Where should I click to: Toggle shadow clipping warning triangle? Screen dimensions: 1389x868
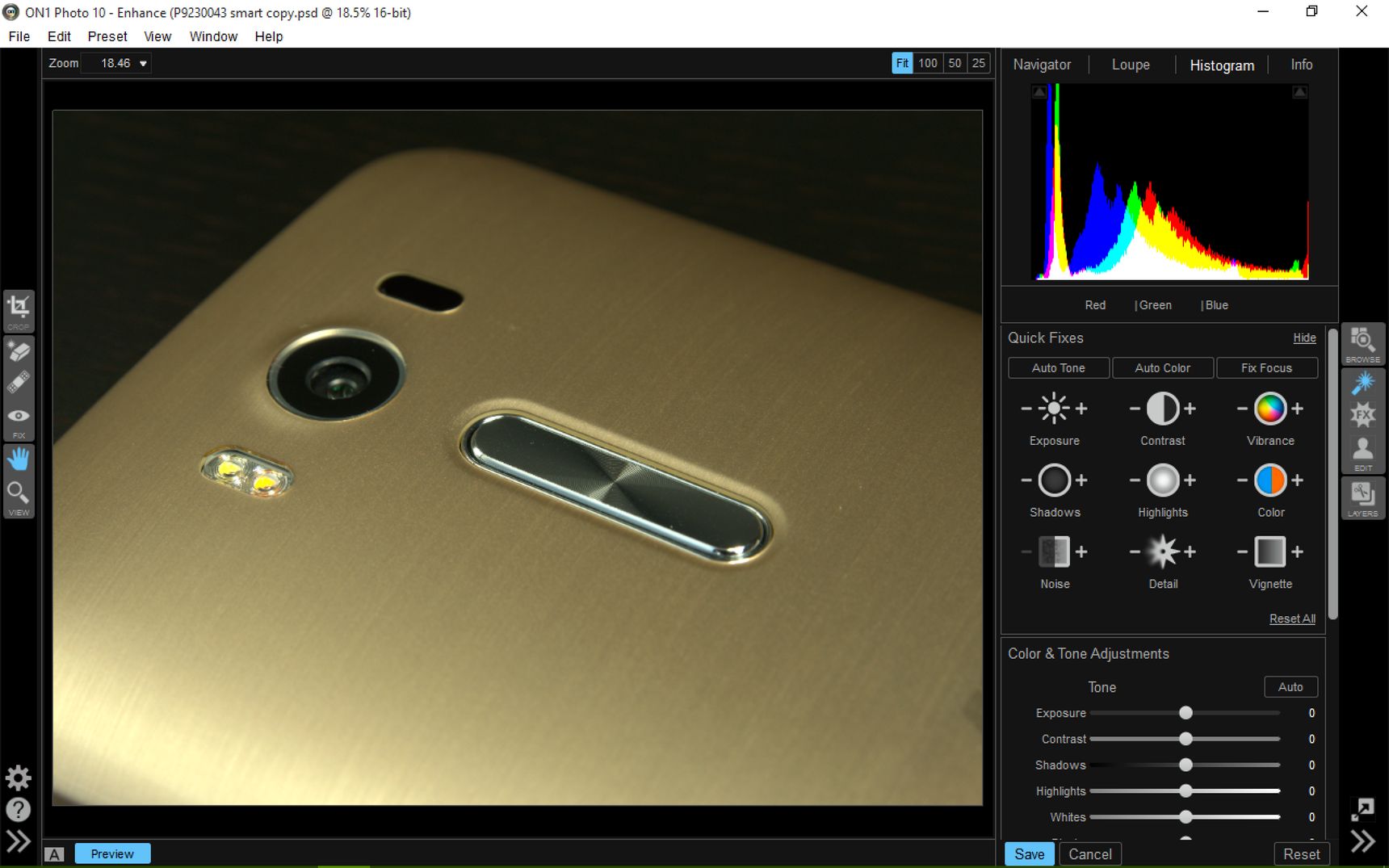pos(1039,92)
